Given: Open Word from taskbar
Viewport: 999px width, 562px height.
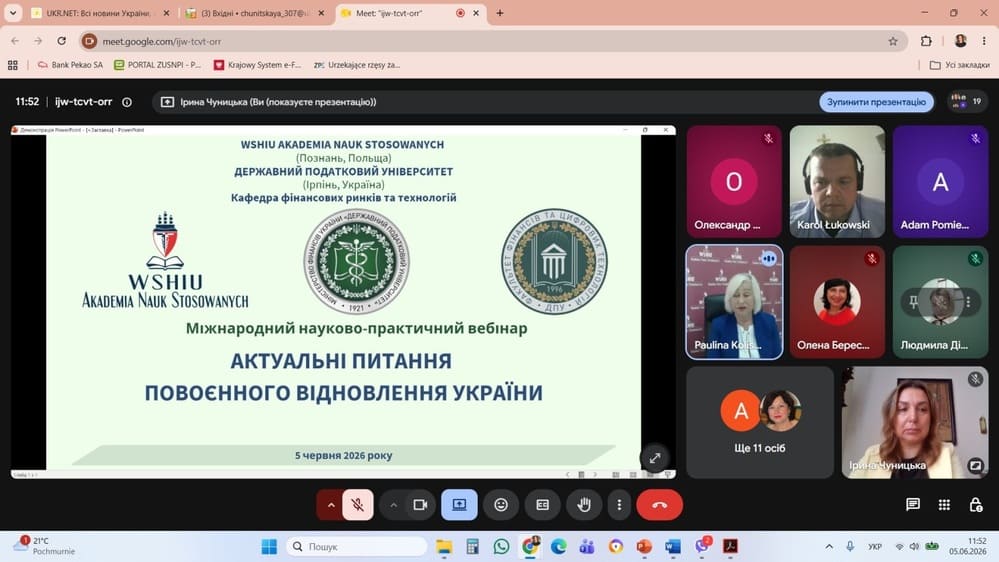Looking at the screenshot, I should point(673,546).
